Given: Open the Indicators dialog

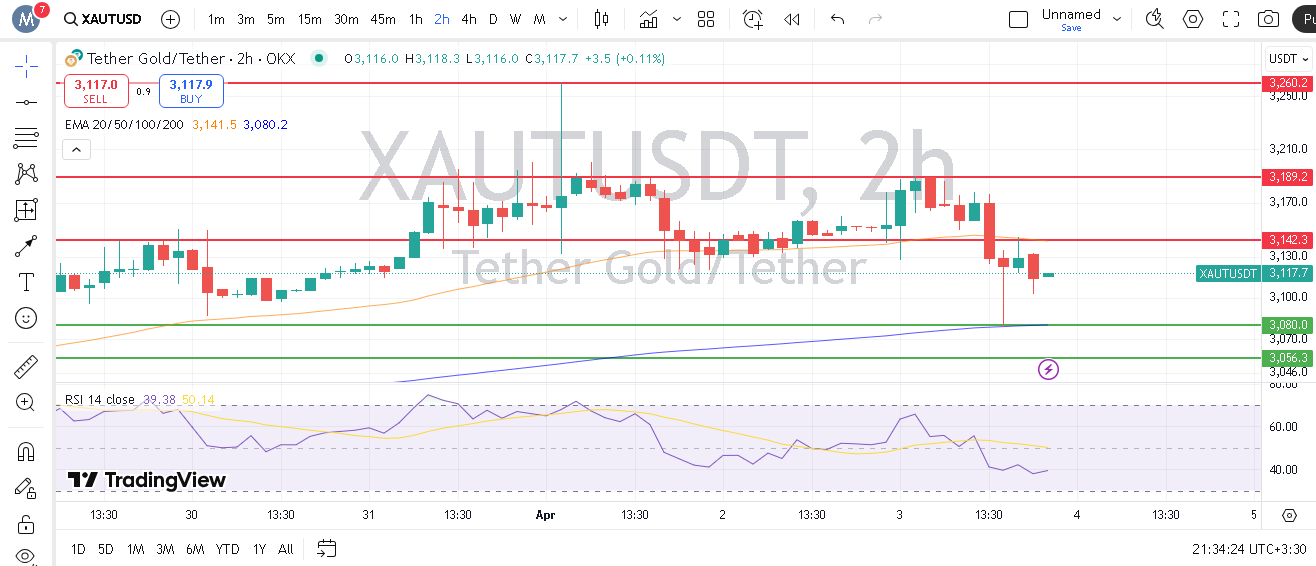Looking at the screenshot, I should 649,19.
